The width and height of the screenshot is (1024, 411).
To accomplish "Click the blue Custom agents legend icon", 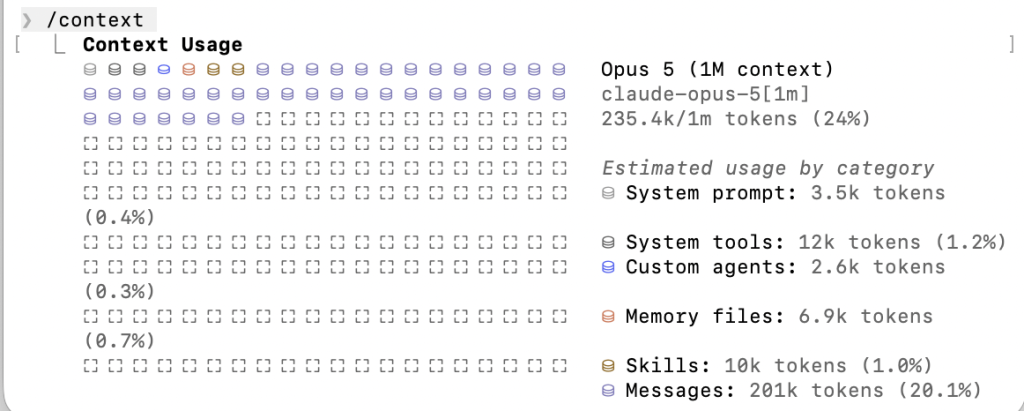I will click(x=608, y=268).
